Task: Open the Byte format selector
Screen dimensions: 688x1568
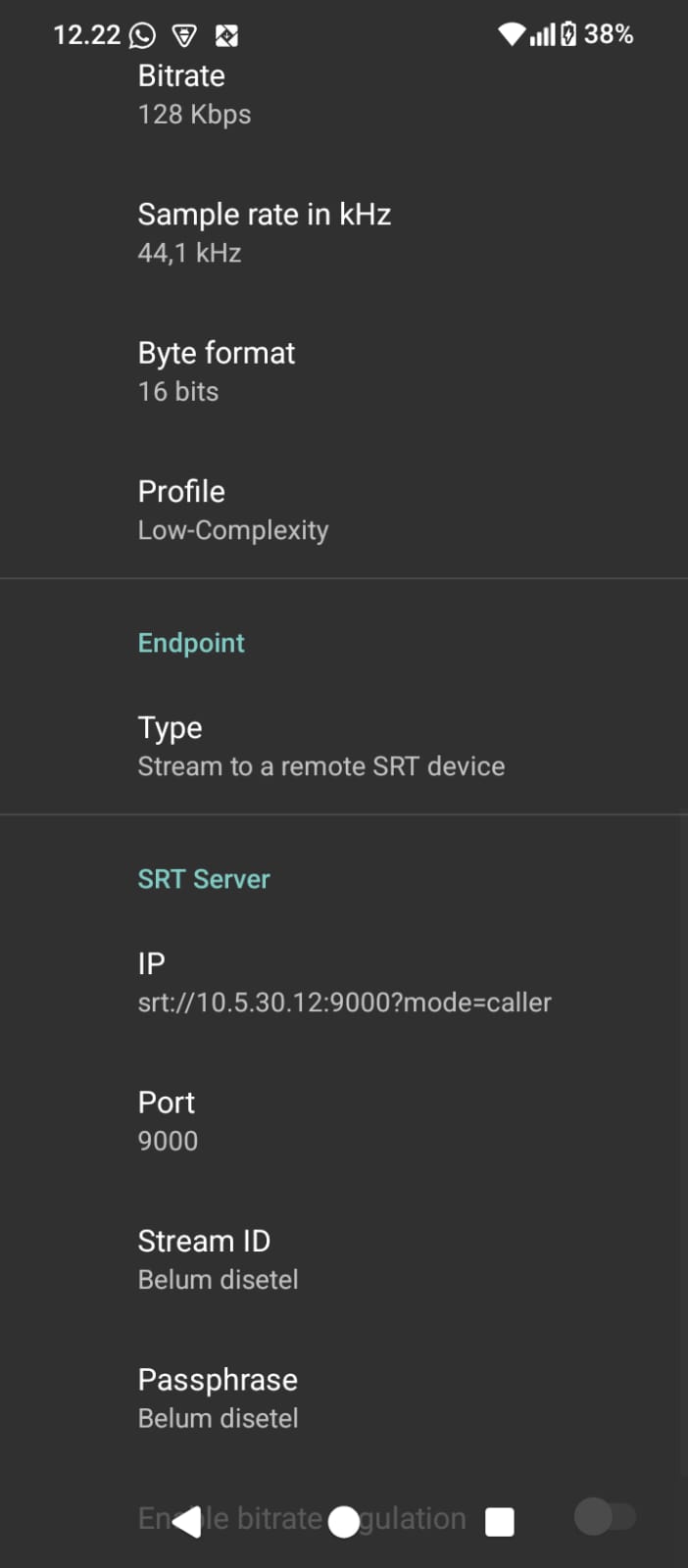Action: tap(343, 370)
